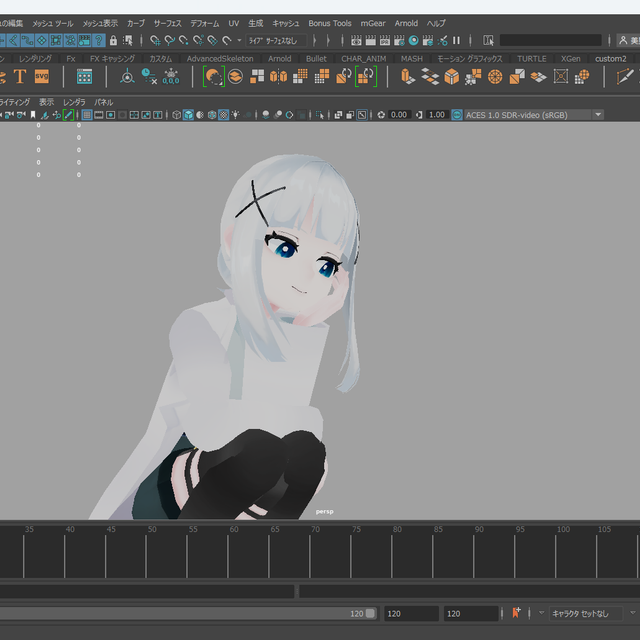Toggle Resolution Gate in panel toolbar
The height and width of the screenshot is (640, 640).
pos(110,115)
